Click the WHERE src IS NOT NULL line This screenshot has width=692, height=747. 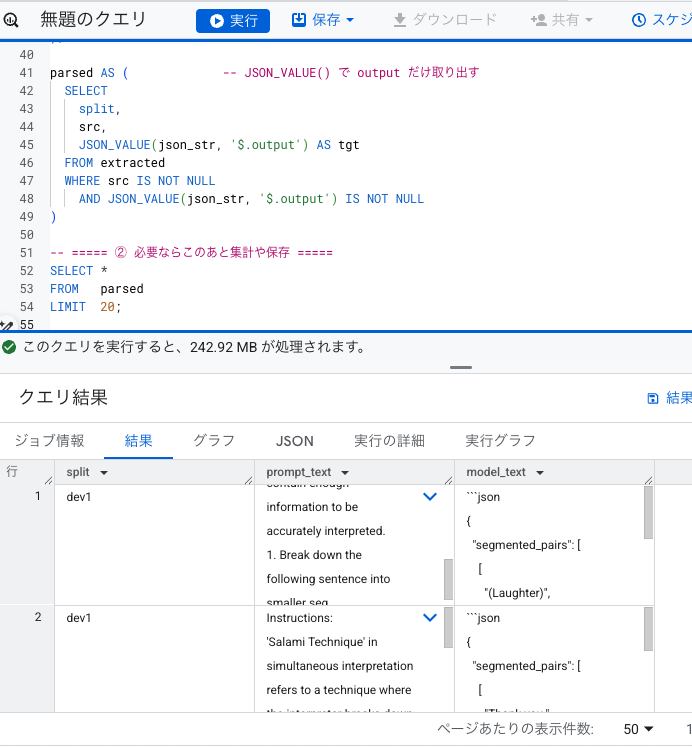click(x=140, y=181)
